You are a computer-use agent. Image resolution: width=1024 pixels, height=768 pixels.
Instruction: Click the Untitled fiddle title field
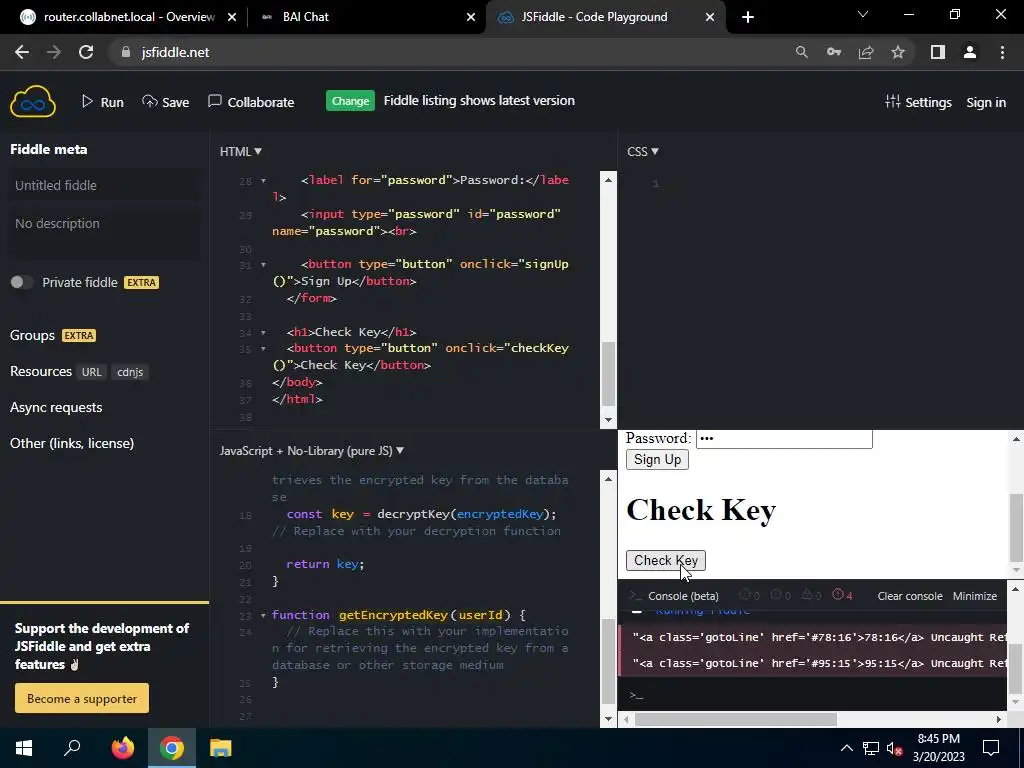point(104,185)
